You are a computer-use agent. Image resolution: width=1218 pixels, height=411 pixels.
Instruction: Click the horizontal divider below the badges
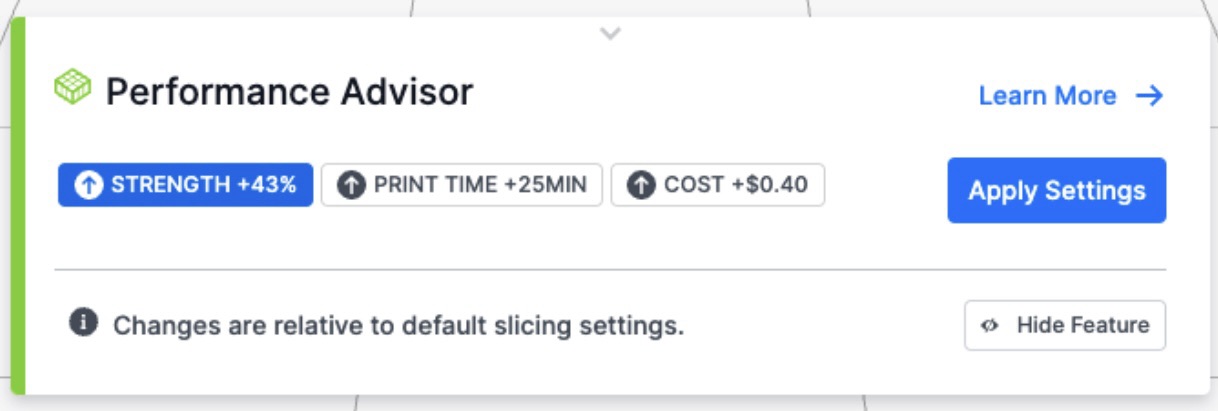(x=610, y=269)
